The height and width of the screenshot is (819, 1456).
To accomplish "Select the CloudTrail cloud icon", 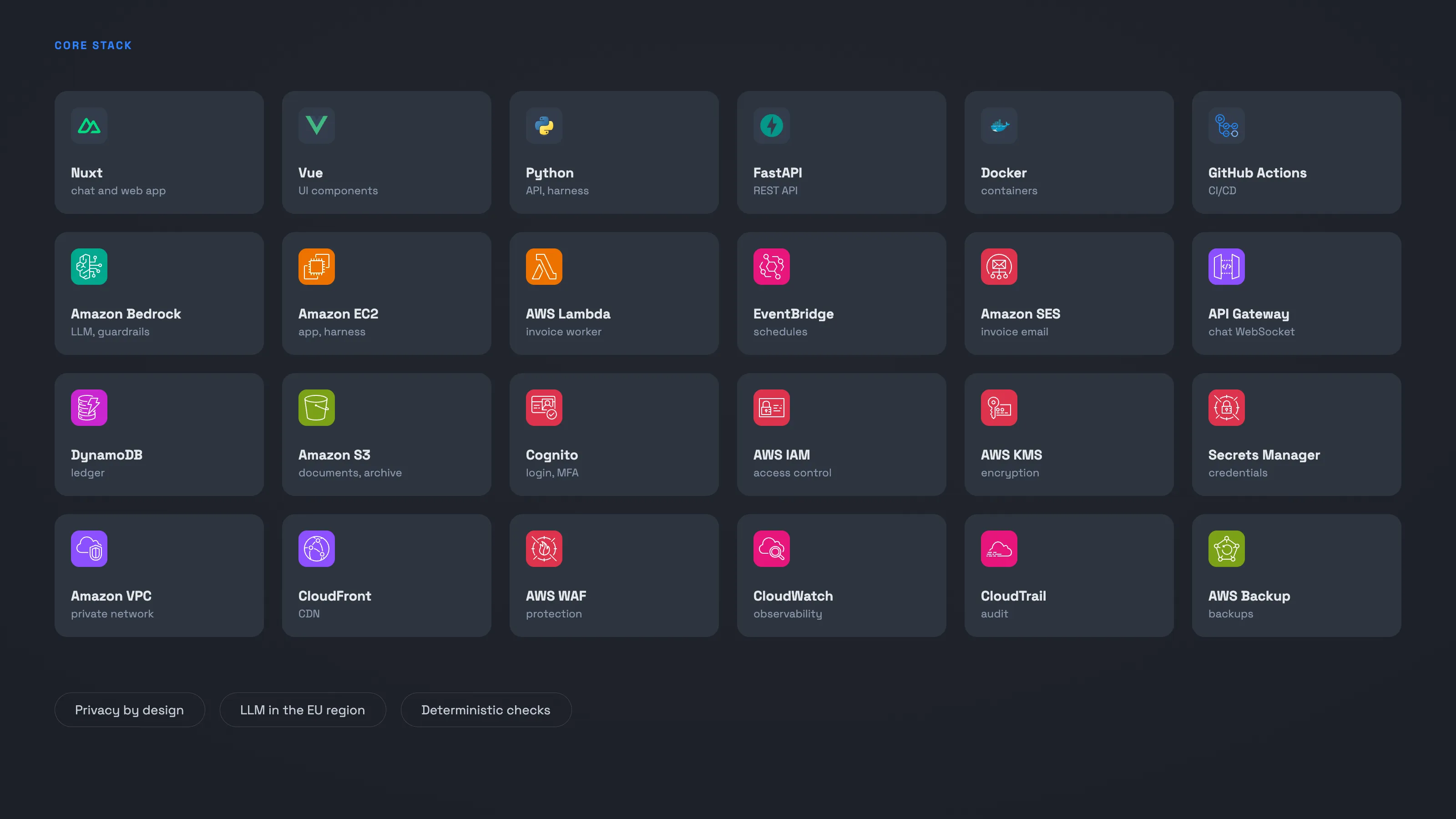I will (x=999, y=548).
